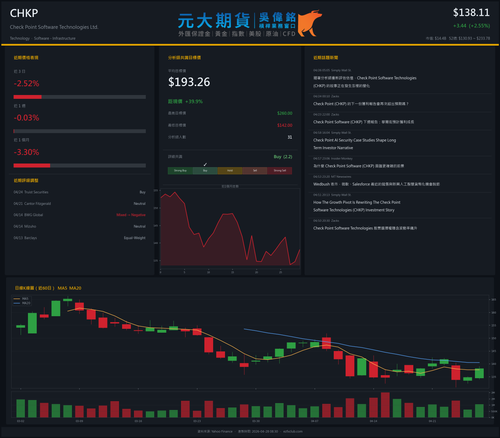Screen dimensions: 500x438
Task: Click the orange bull logo icon
Action: coord(310,23)
